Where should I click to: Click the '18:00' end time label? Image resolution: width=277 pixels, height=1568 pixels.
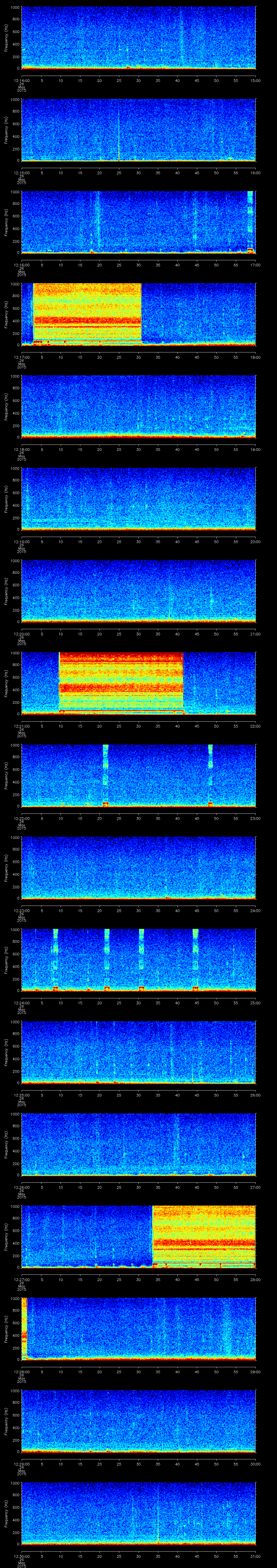(255, 357)
